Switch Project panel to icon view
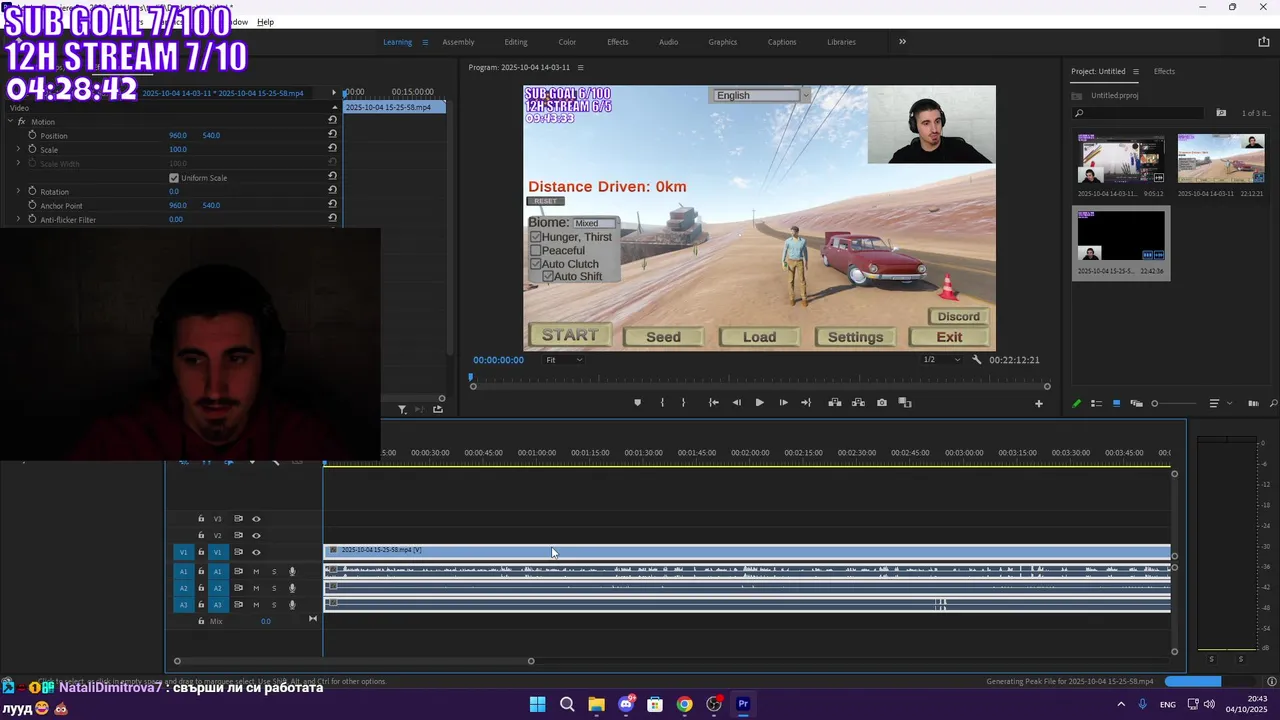The height and width of the screenshot is (720, 1280). pos(1116,404)
